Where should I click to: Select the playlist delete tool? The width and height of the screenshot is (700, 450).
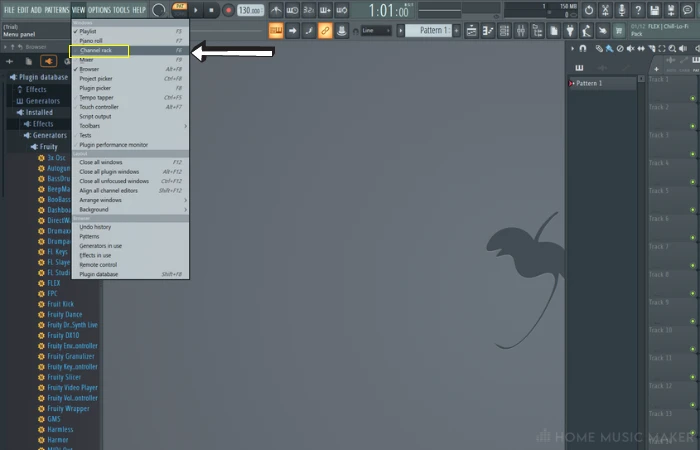620,49
